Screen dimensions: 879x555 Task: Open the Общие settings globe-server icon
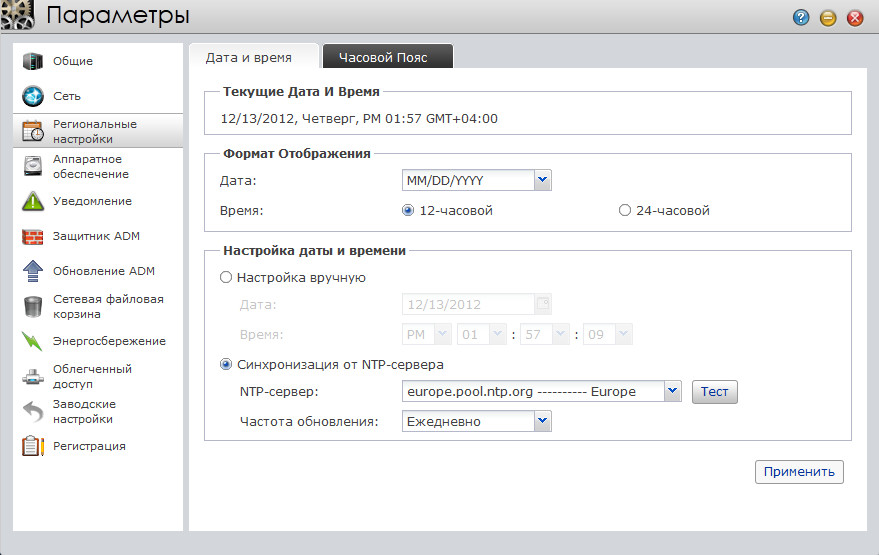tap(33, 61)
